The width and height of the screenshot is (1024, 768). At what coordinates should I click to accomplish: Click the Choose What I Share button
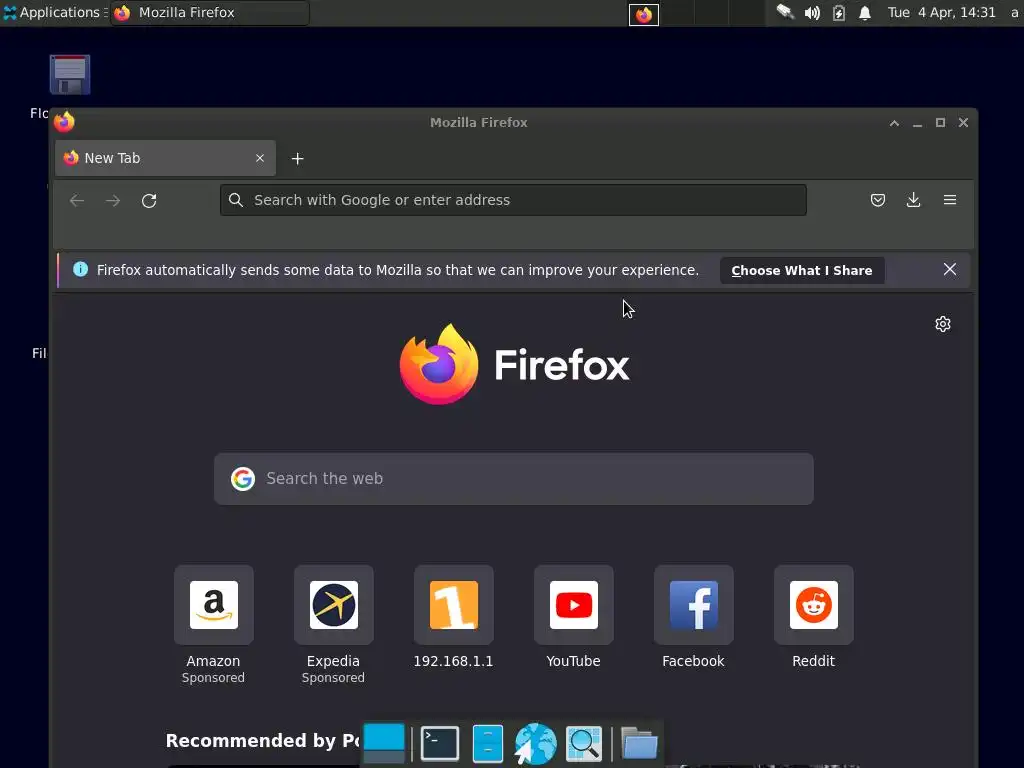point(802,270)
